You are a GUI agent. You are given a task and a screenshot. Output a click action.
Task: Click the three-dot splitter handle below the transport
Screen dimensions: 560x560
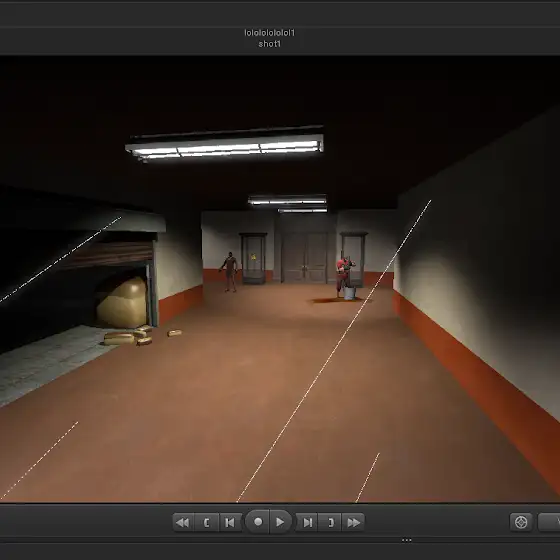(406, 540)
